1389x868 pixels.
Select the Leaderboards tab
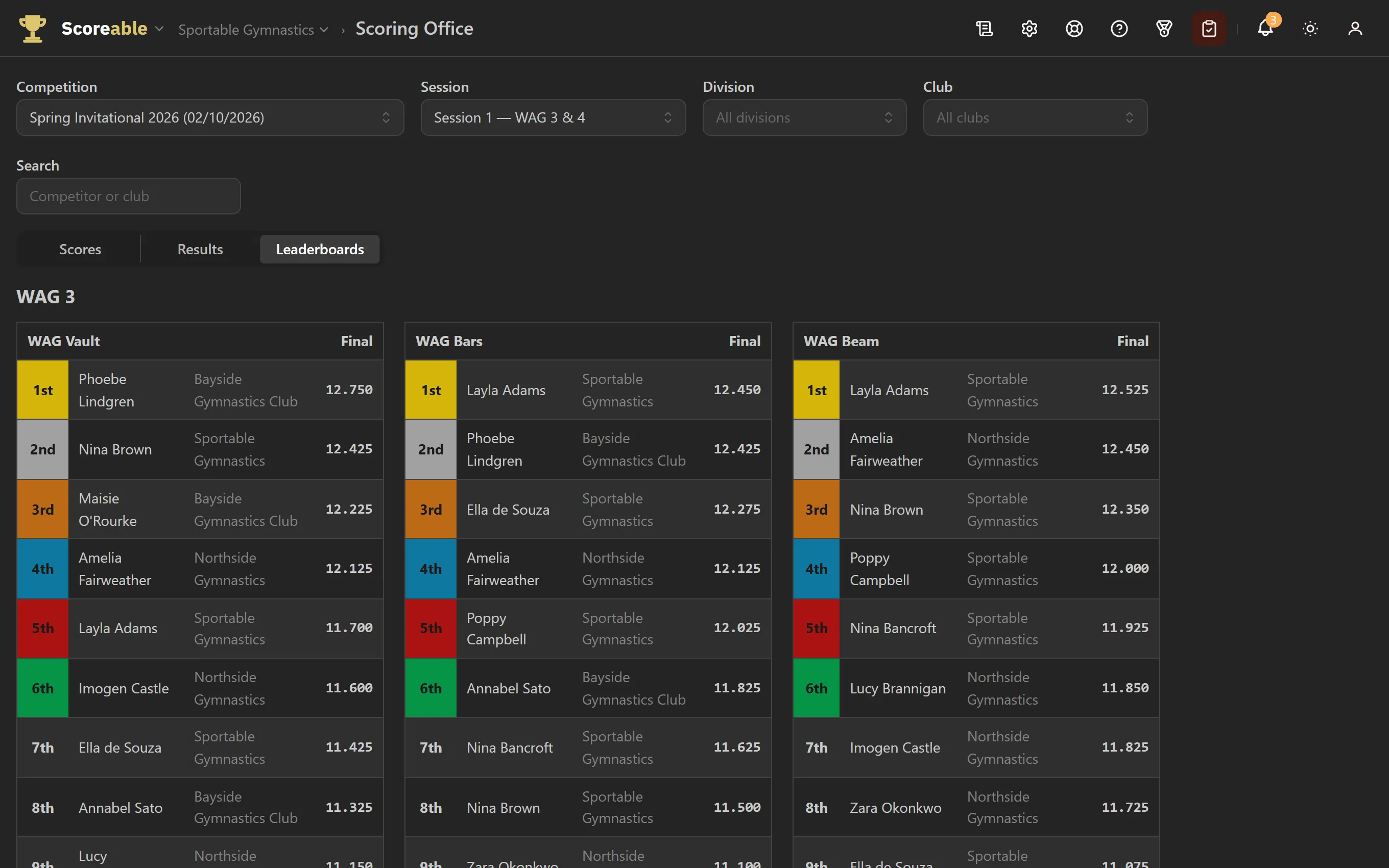click(320, 249)
